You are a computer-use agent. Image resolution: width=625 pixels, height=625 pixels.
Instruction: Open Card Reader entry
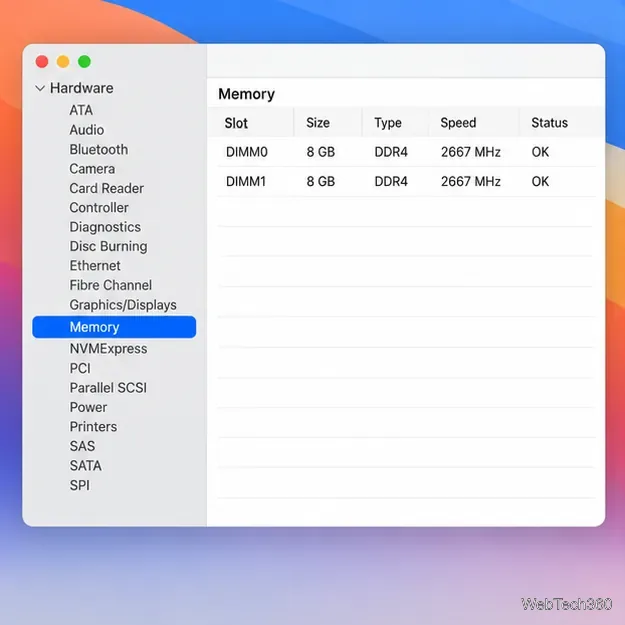106,188
